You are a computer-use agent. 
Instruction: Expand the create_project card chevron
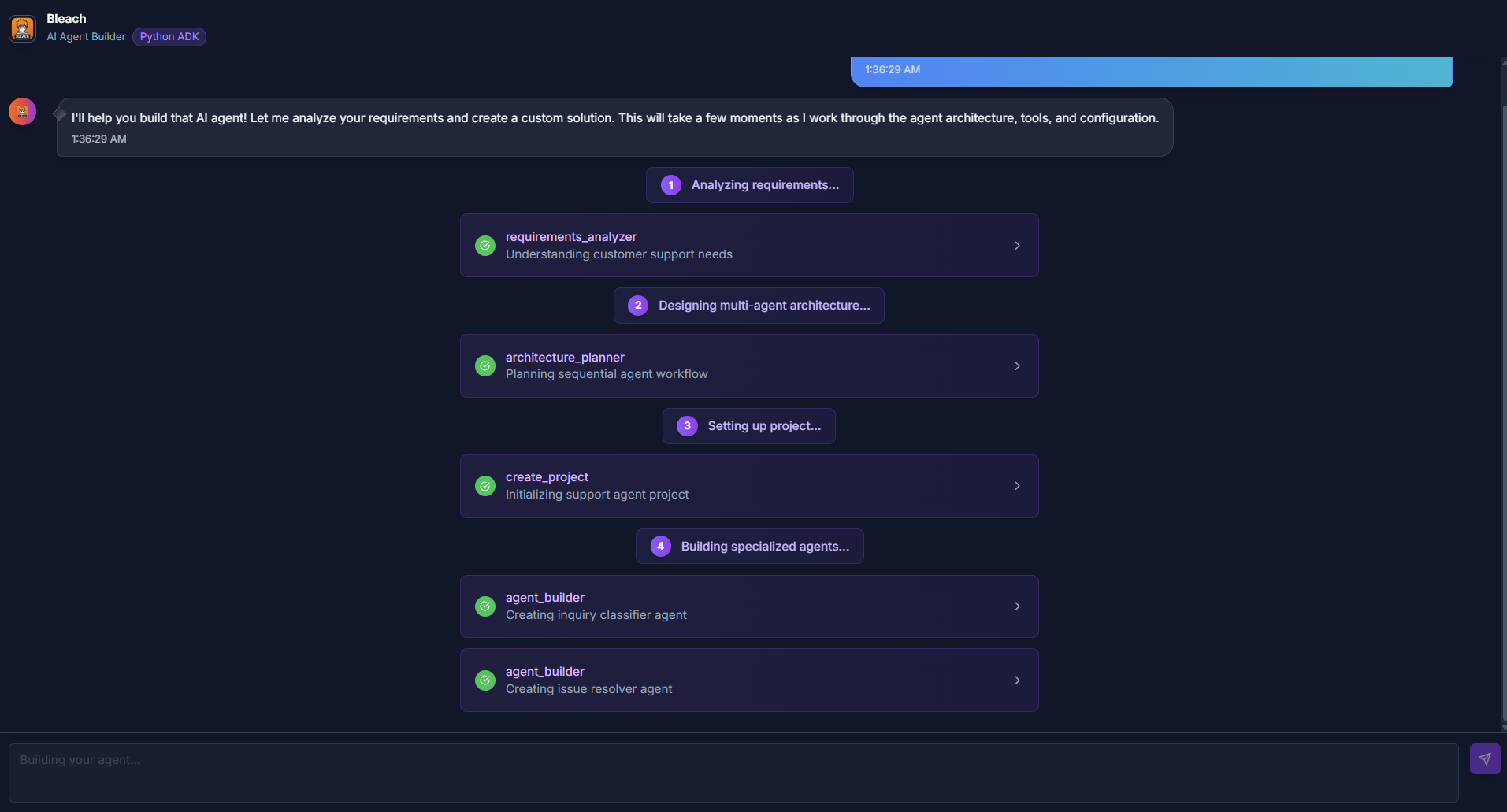click(1018, 486)
